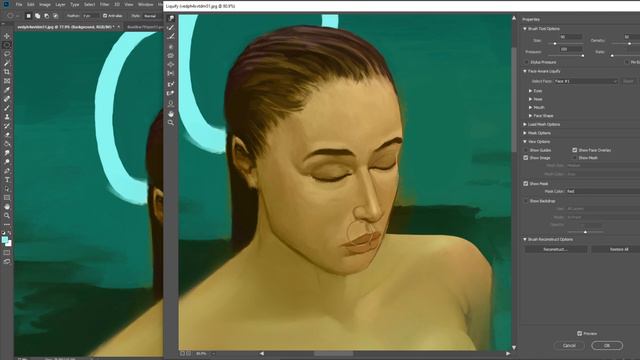This screenshot has height=360, width=640.
Task: Click the Photoshop app logo
Action: click(x=6, y=4)
